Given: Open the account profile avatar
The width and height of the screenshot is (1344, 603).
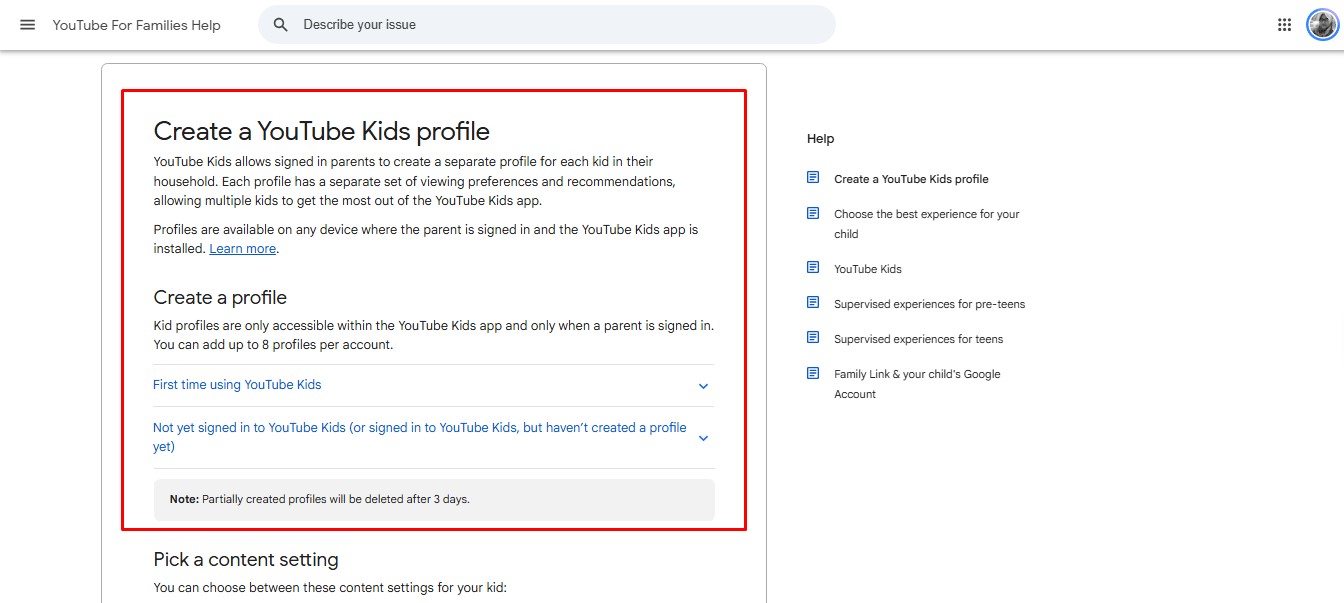Looking at the screenshot, I should [1322, 25].
